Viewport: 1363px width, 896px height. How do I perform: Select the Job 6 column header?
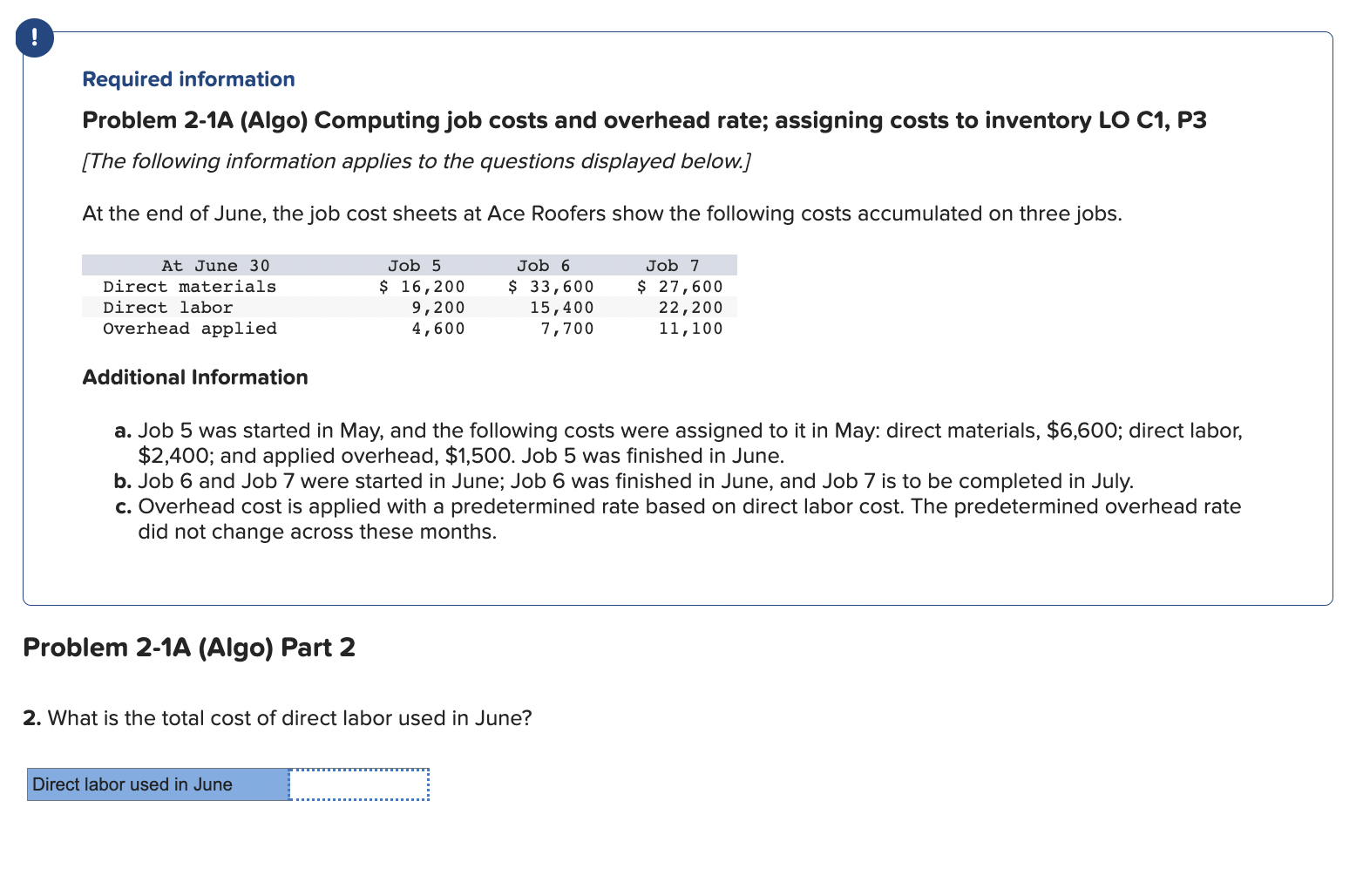(544, 265)
